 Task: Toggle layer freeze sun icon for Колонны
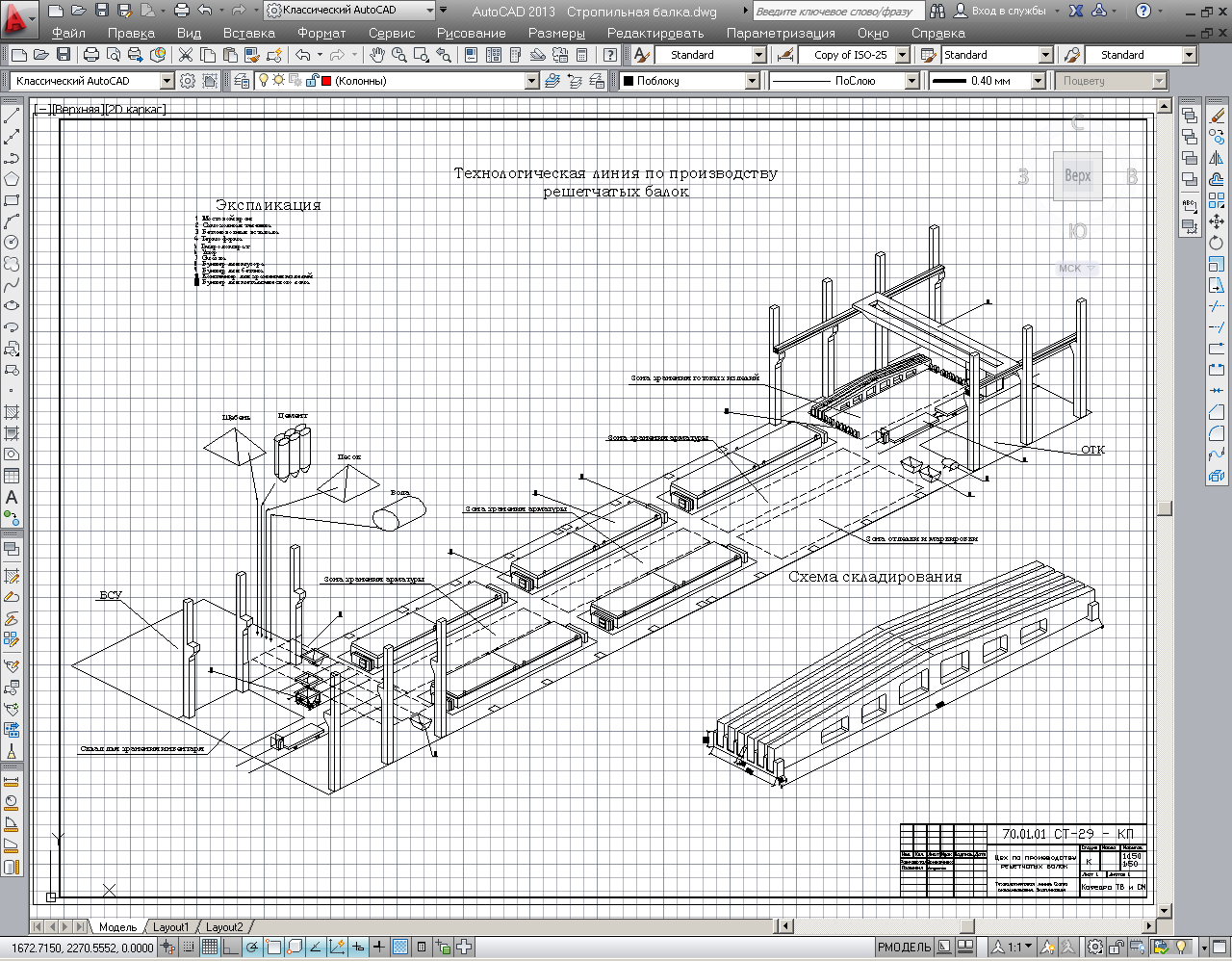(x=279, y=81)
